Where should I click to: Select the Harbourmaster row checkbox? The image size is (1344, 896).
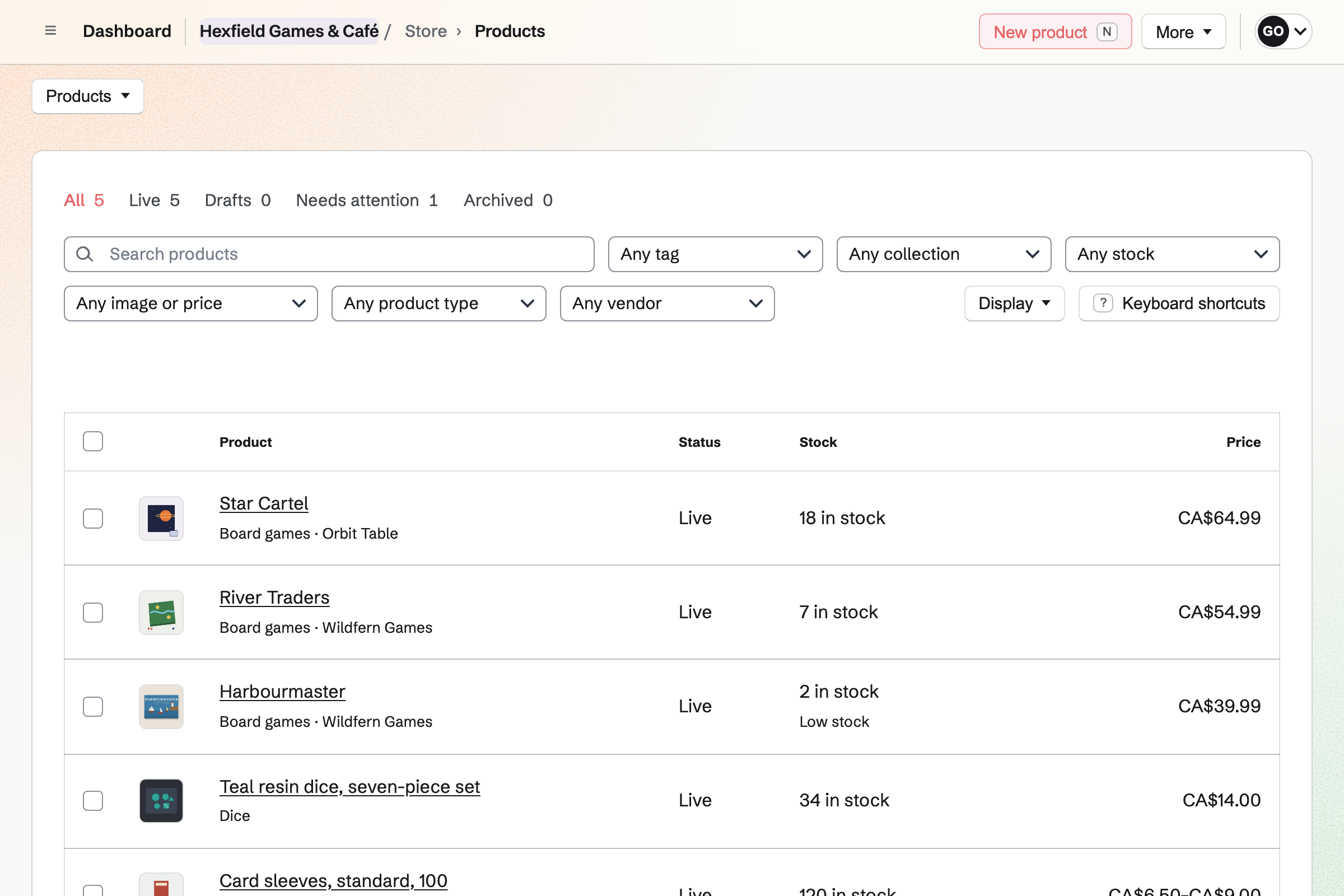[92, 707]
